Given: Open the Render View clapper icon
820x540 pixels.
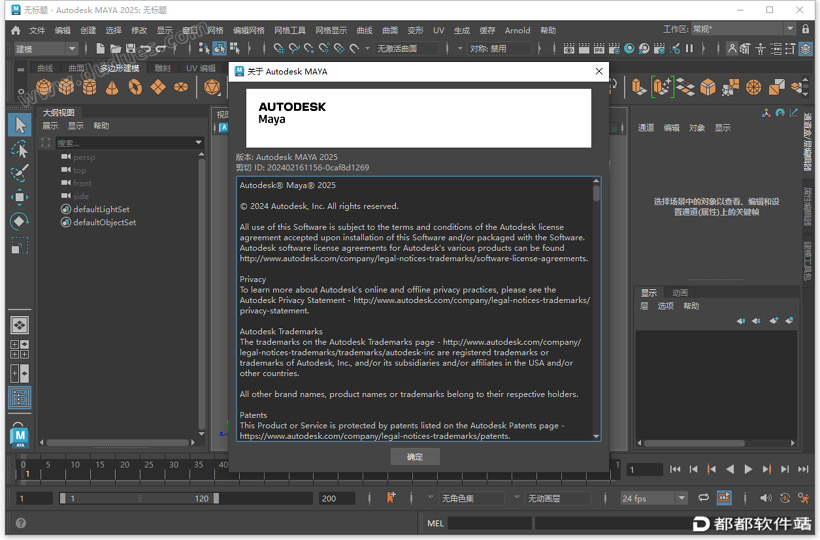Looking at the screenshot, I should tap(569, 49).
